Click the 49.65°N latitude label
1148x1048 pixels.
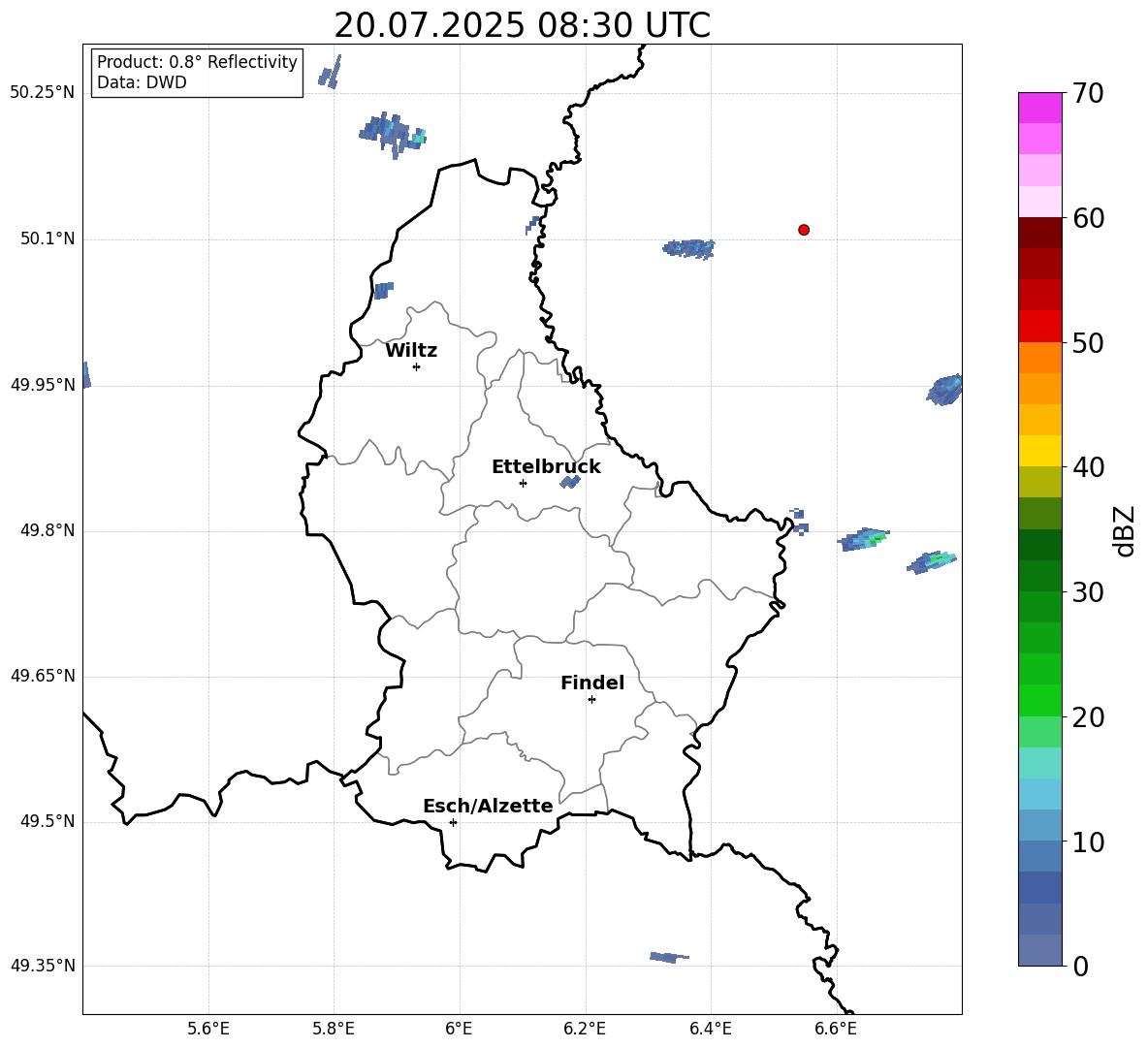42,676
